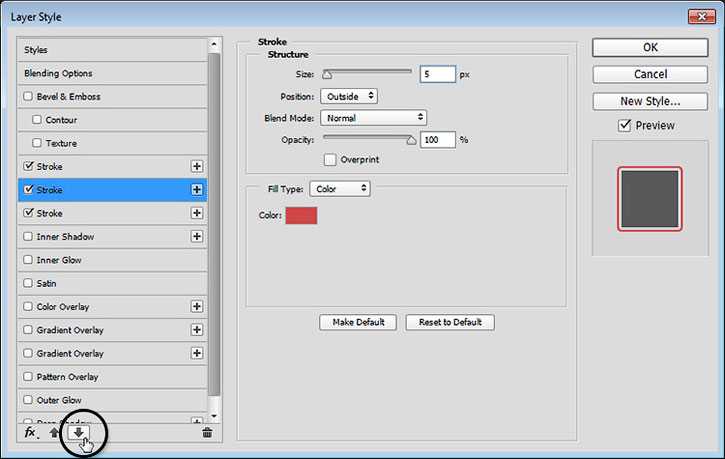The image size is (725, 459).
Task: Enable the Inner Shadow checkbox
Action: [x=28, y=236]
